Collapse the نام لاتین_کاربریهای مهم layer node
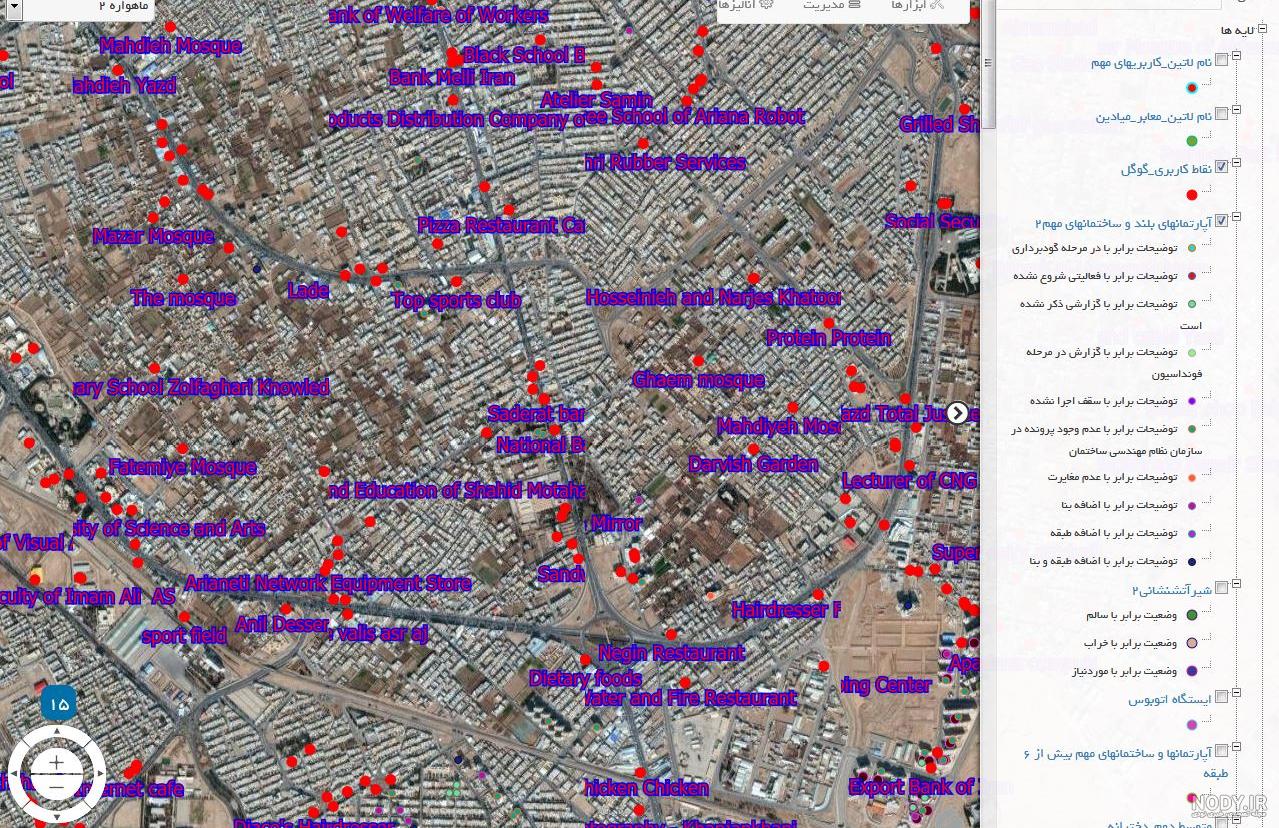 1236,56
